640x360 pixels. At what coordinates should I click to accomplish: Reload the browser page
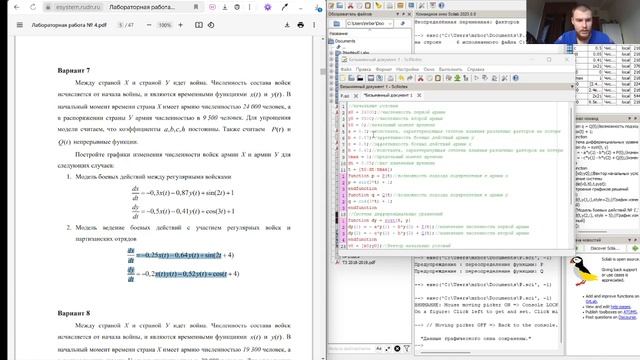click(33, 7)
